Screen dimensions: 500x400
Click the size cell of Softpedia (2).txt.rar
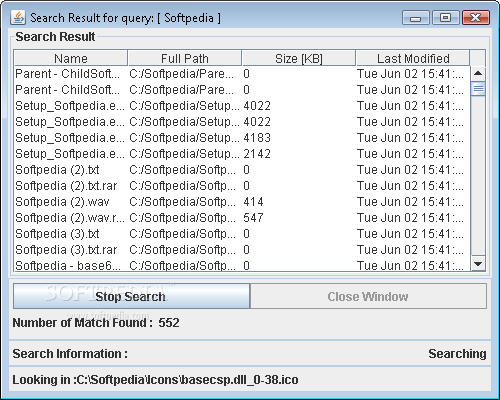pyautogui.click(x=246, y=186)
